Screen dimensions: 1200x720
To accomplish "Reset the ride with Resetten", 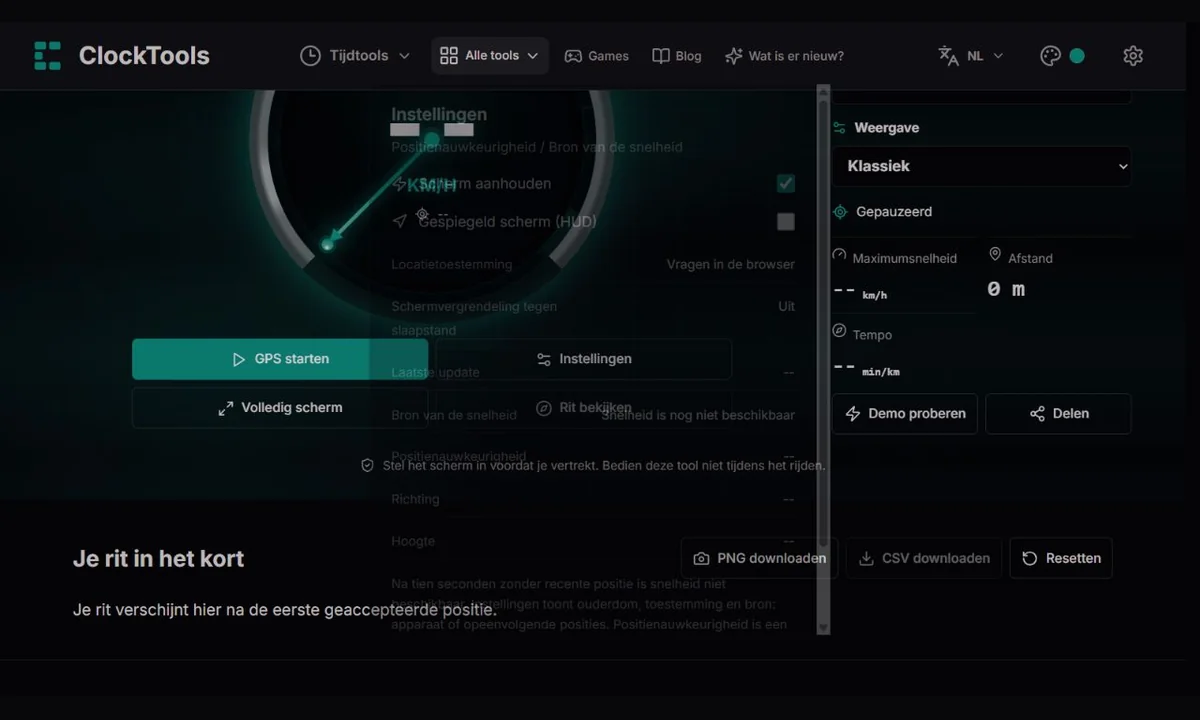I will click(1061, 558).
